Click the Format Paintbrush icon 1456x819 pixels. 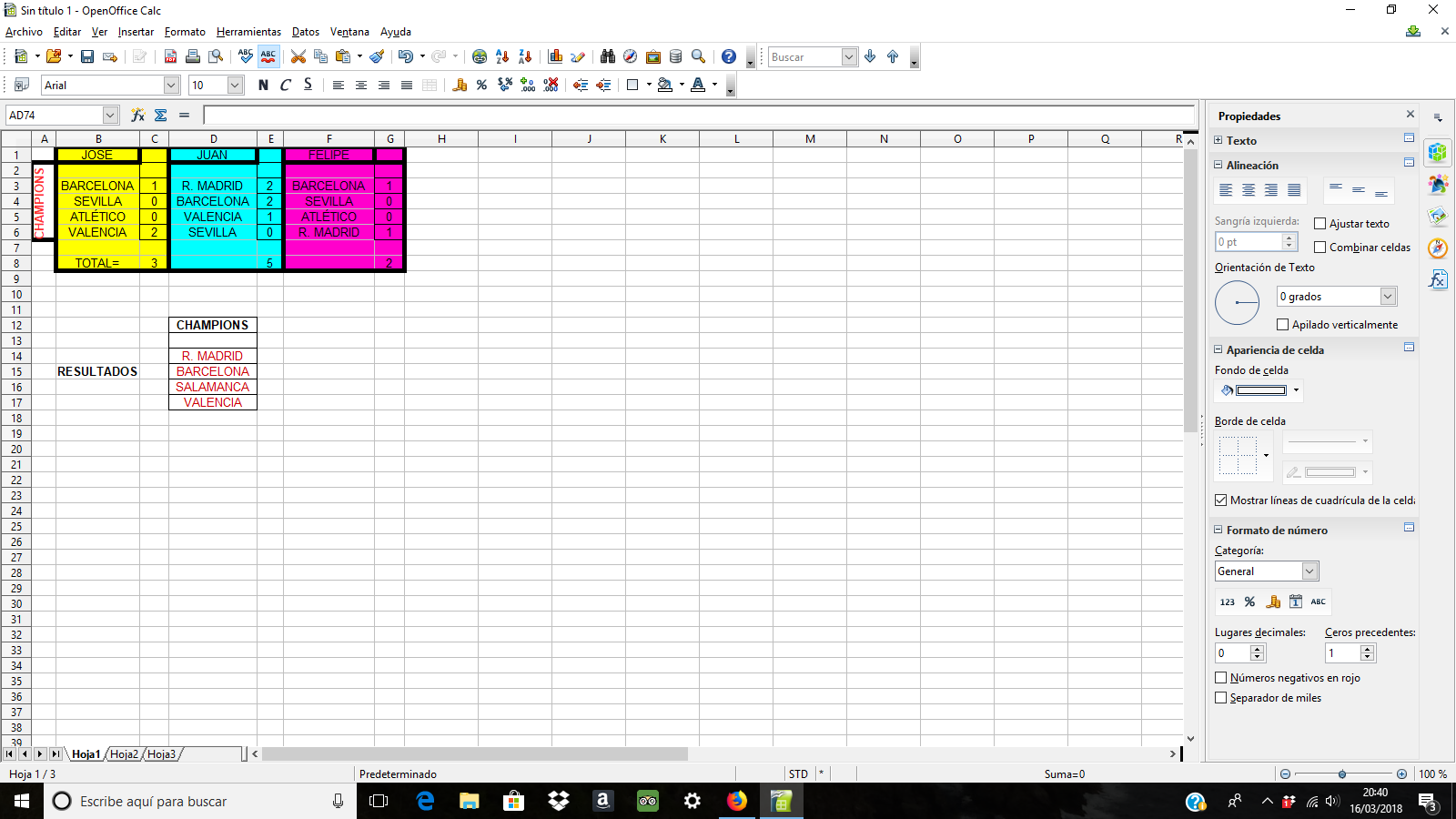377,56
